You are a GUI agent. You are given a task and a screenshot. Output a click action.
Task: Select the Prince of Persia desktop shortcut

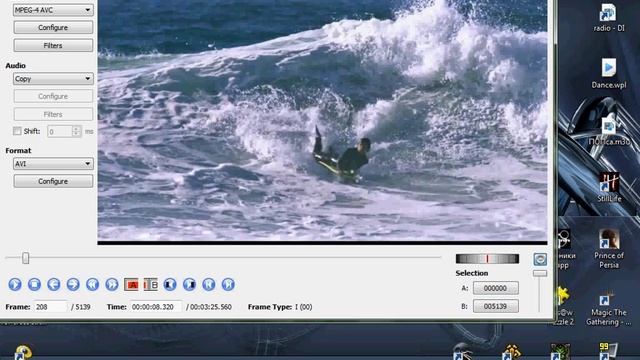(609, 249)
